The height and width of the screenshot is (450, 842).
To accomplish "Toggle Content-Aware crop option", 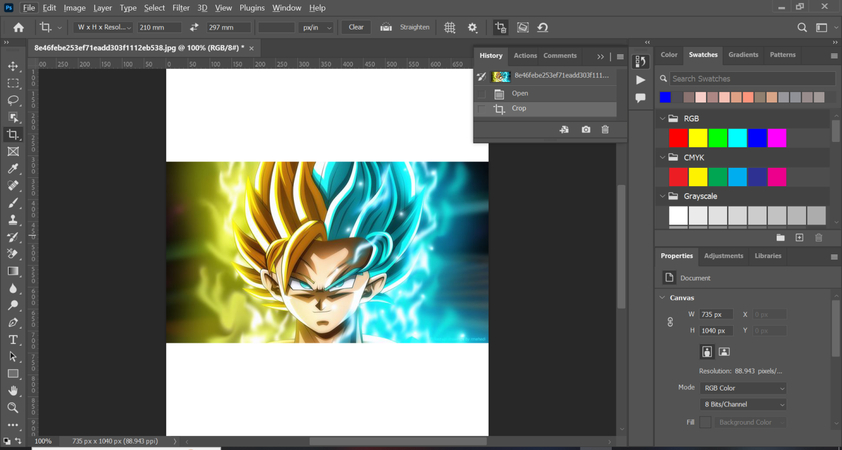I will pos(522,27).
